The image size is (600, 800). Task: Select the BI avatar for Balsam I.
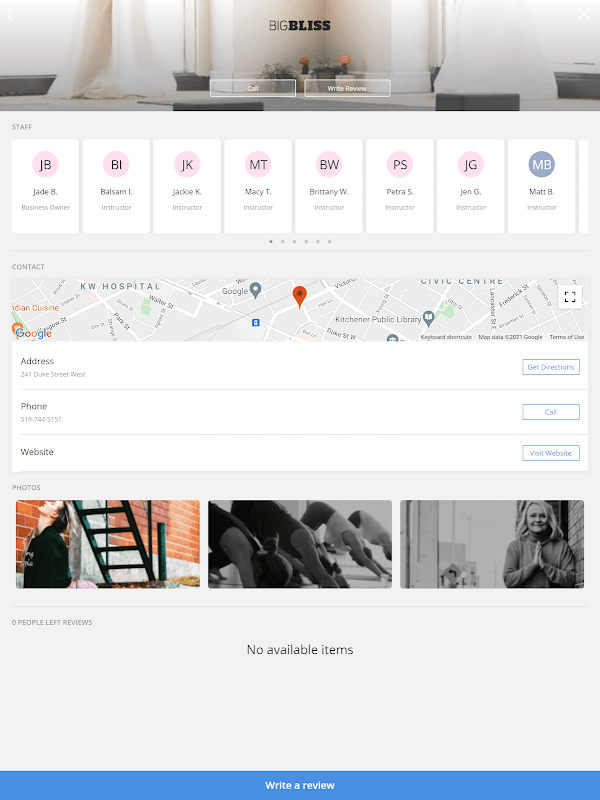point(116,164)
